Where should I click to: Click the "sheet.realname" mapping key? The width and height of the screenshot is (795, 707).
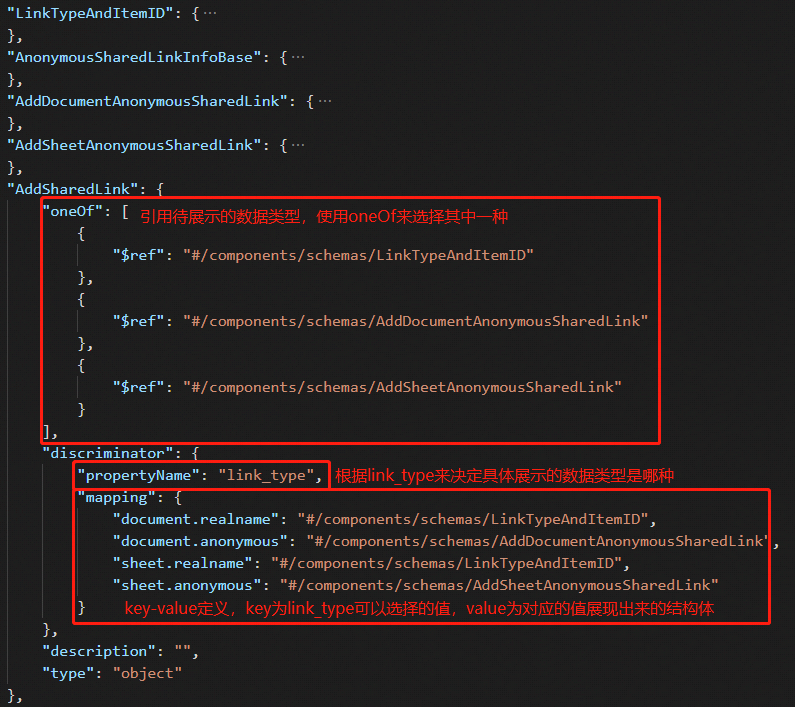point(183,563)
